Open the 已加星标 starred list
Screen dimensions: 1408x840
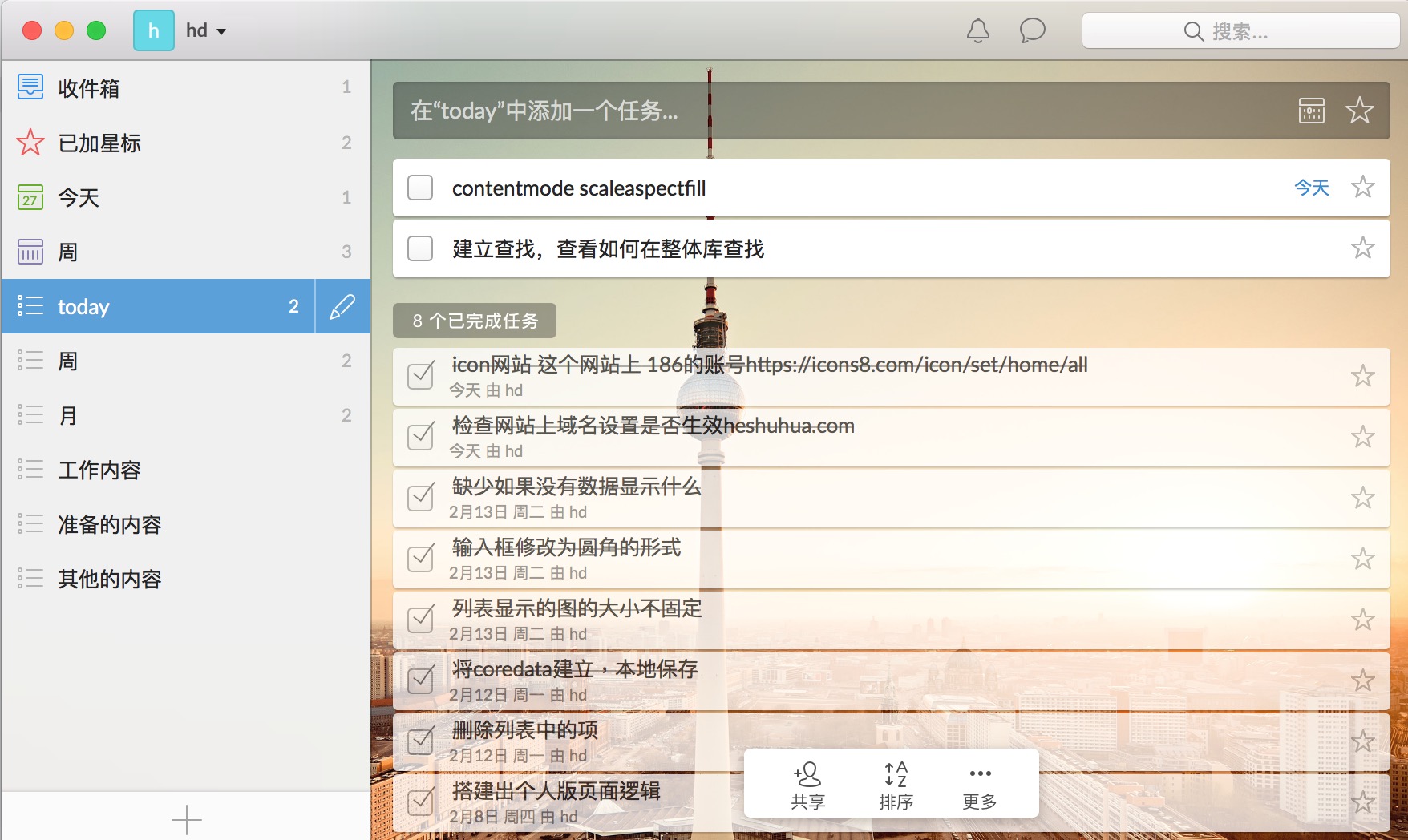(186, 143)
